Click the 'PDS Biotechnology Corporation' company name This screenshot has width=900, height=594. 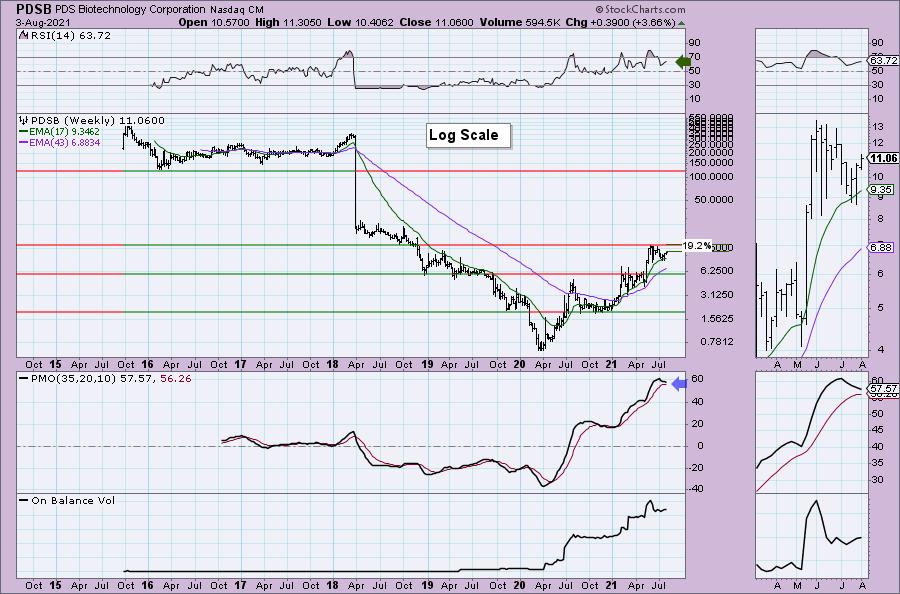tap(131, 10)
